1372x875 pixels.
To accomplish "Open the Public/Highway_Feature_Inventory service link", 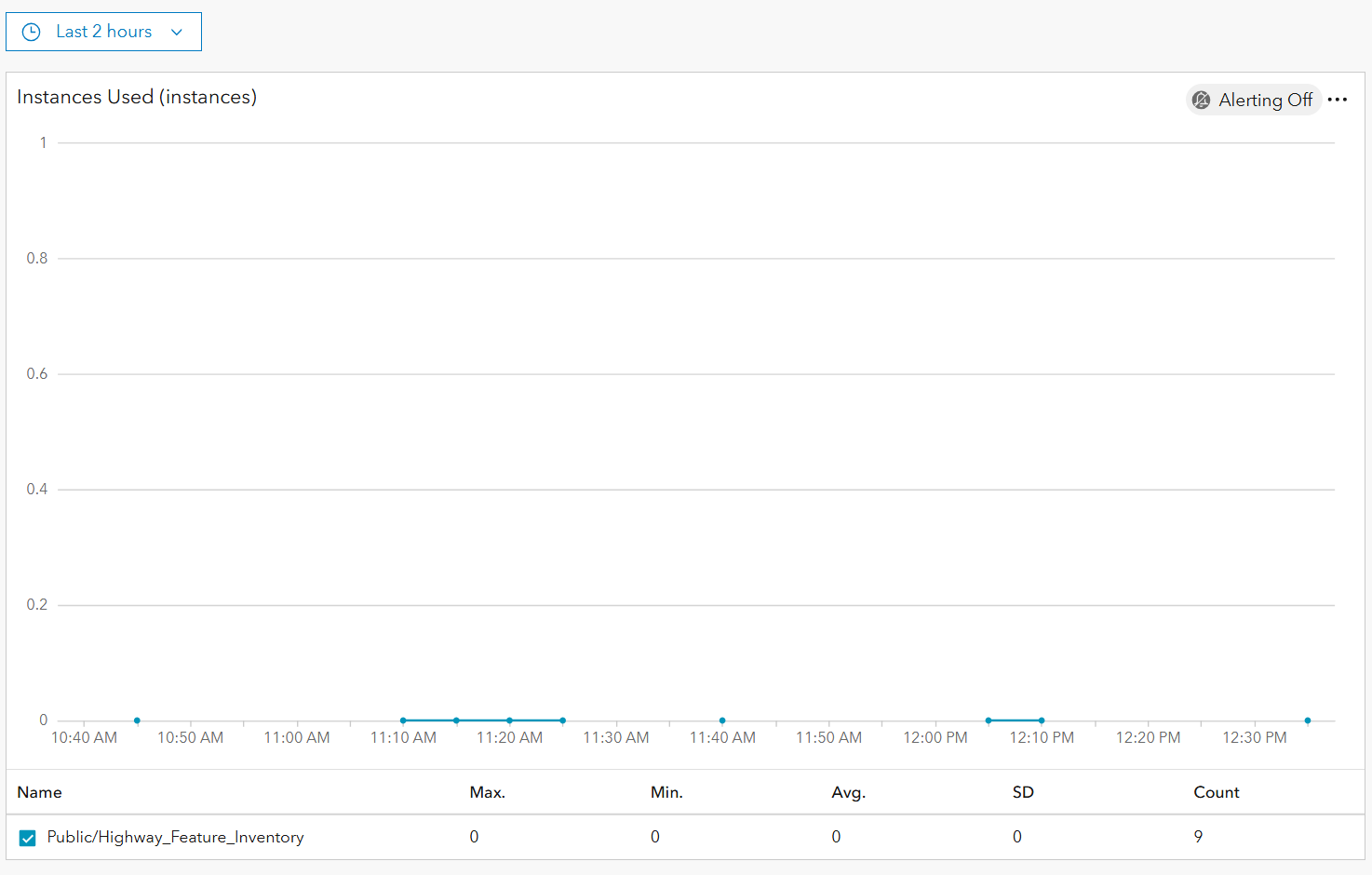I will click(175, 837).
